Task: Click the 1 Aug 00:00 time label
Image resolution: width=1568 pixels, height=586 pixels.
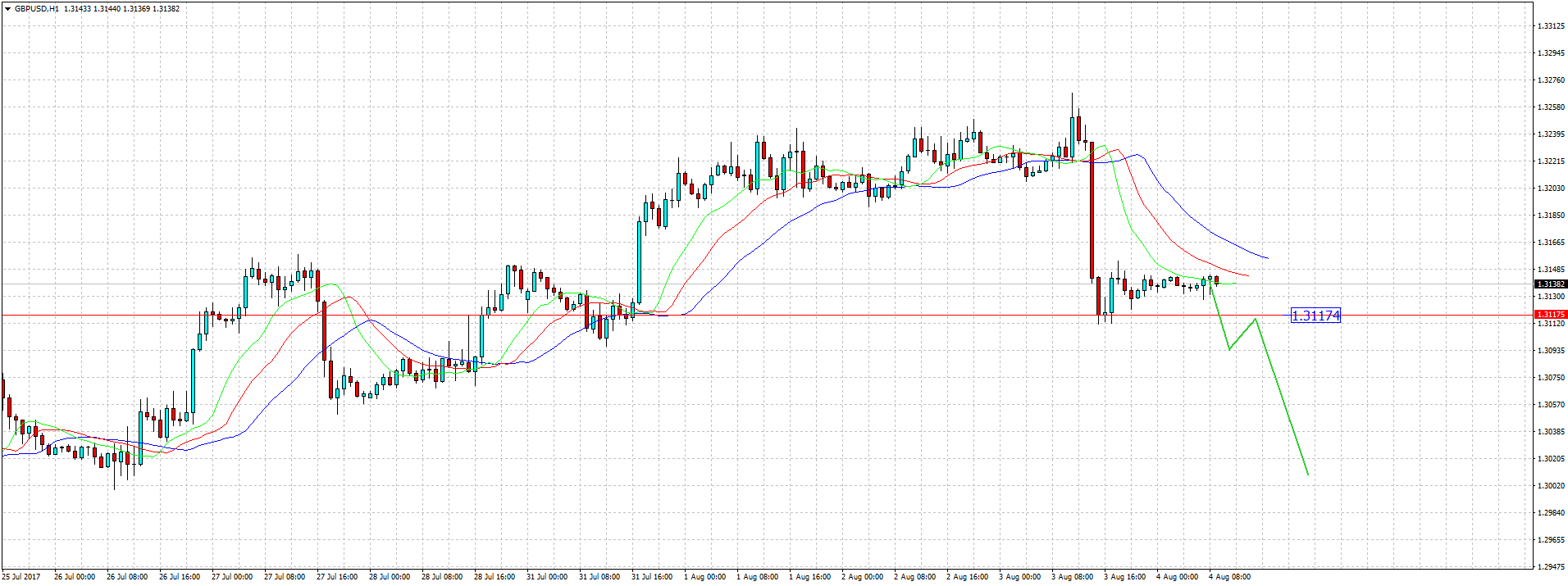Action: (705, 577)
